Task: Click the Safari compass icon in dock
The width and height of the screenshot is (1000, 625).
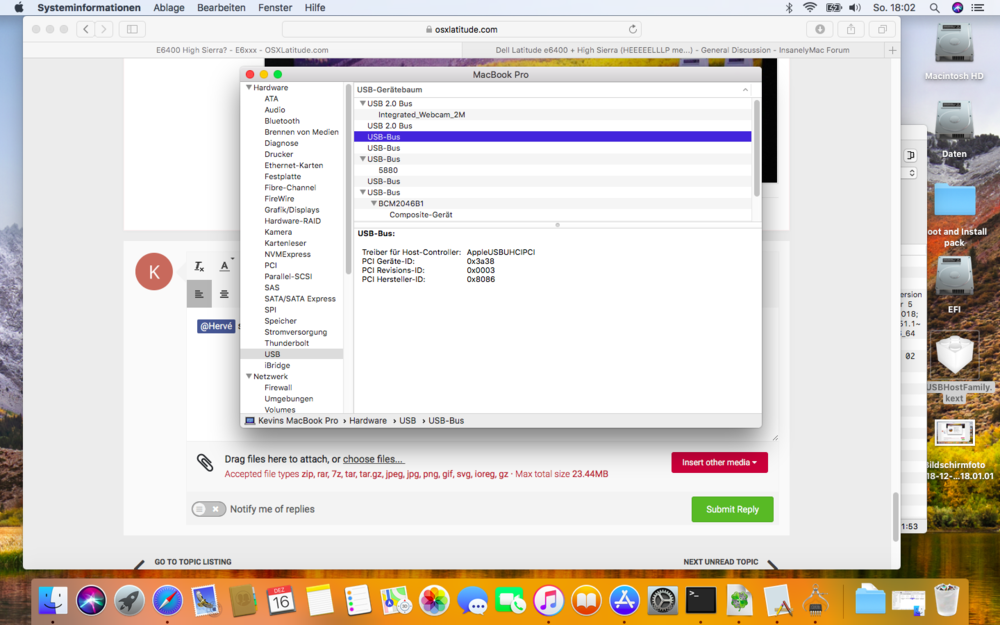Action: [x=167, y=601]
